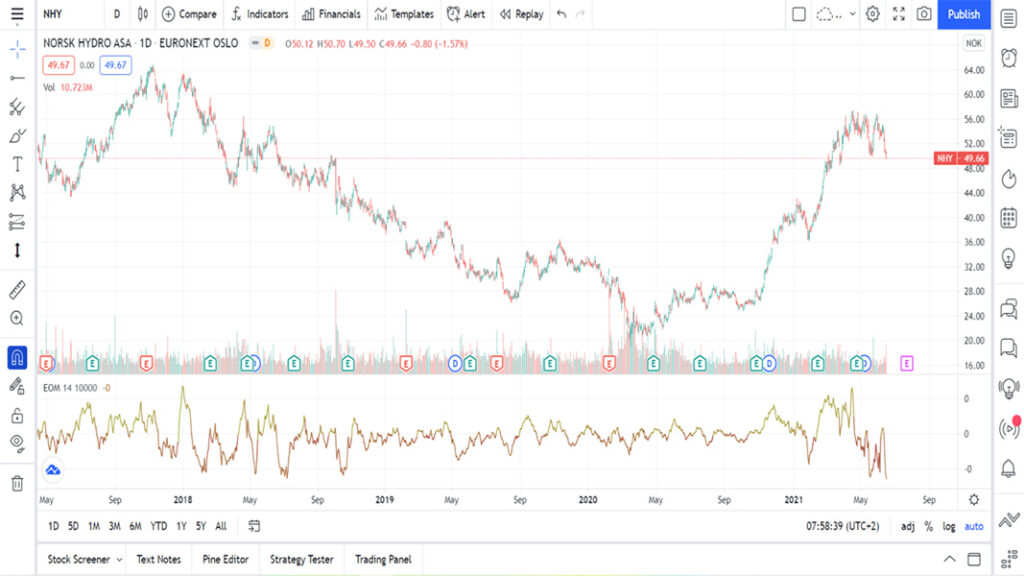Activate the zoom in tool

click(17, 318)
